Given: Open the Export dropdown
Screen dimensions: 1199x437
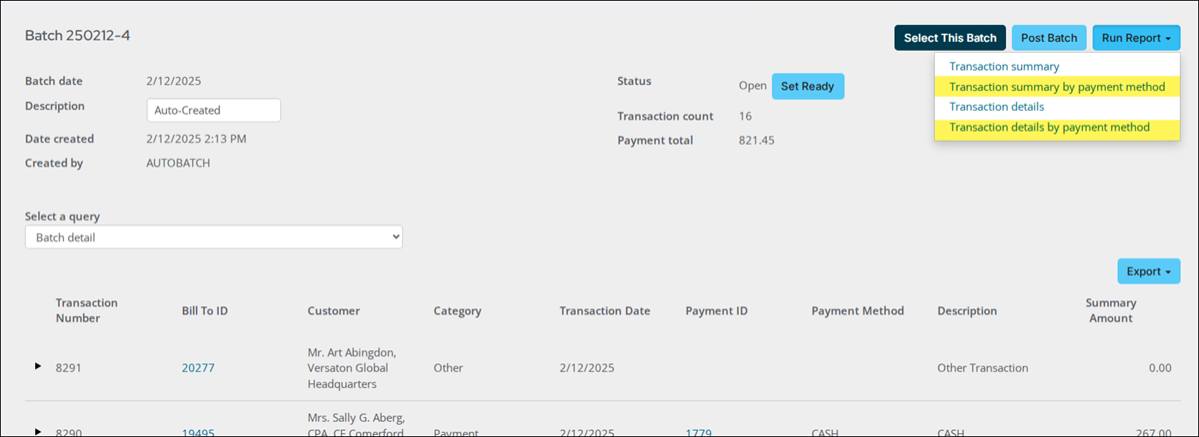Looking at the screenshot, I should click(x=1148, y=271).
